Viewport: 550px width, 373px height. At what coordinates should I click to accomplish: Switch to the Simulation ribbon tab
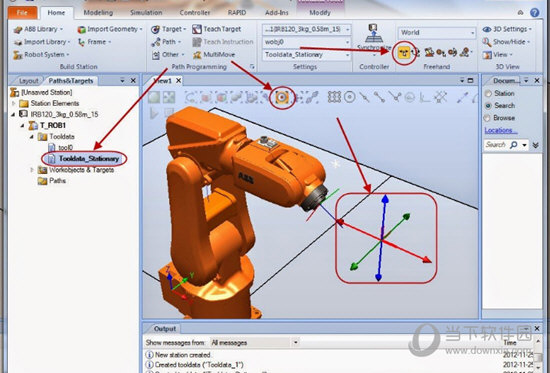(x=146, y=13)
